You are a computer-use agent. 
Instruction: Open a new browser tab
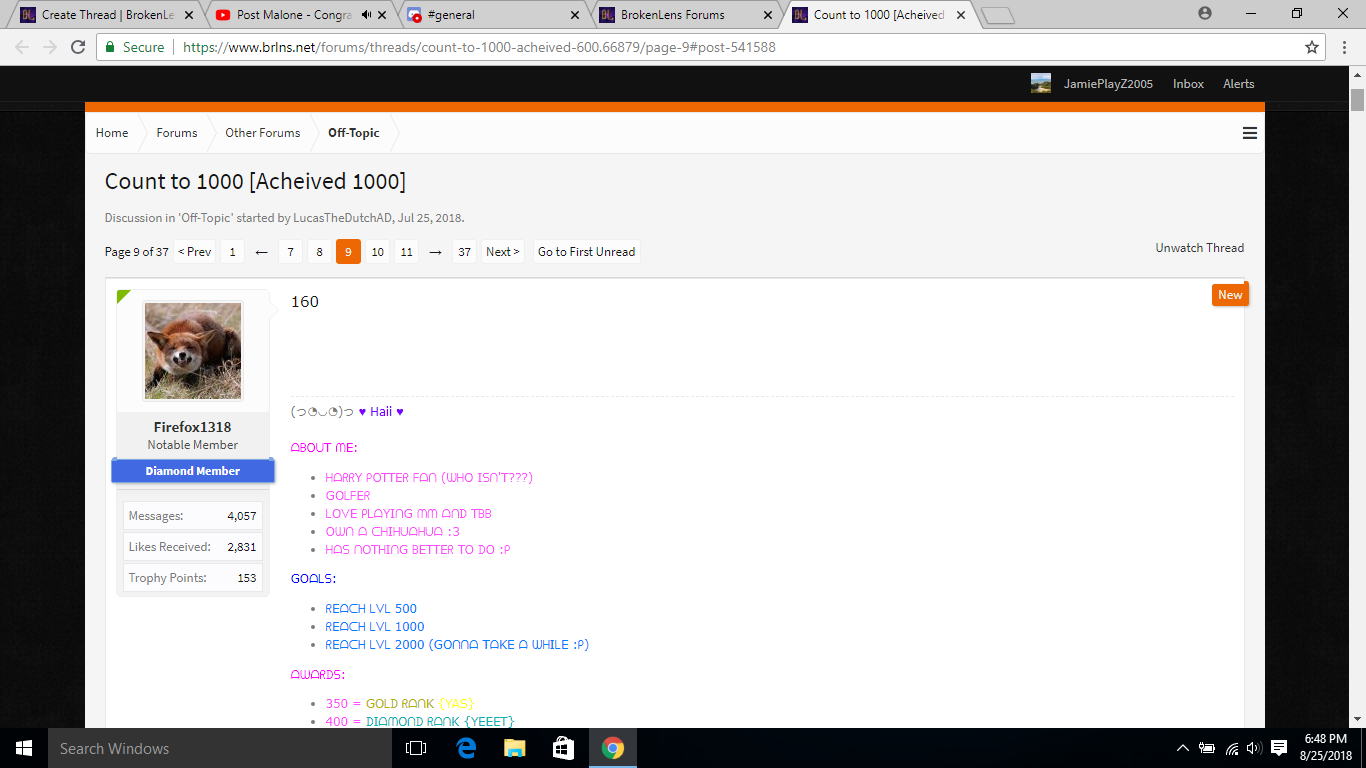998,16
